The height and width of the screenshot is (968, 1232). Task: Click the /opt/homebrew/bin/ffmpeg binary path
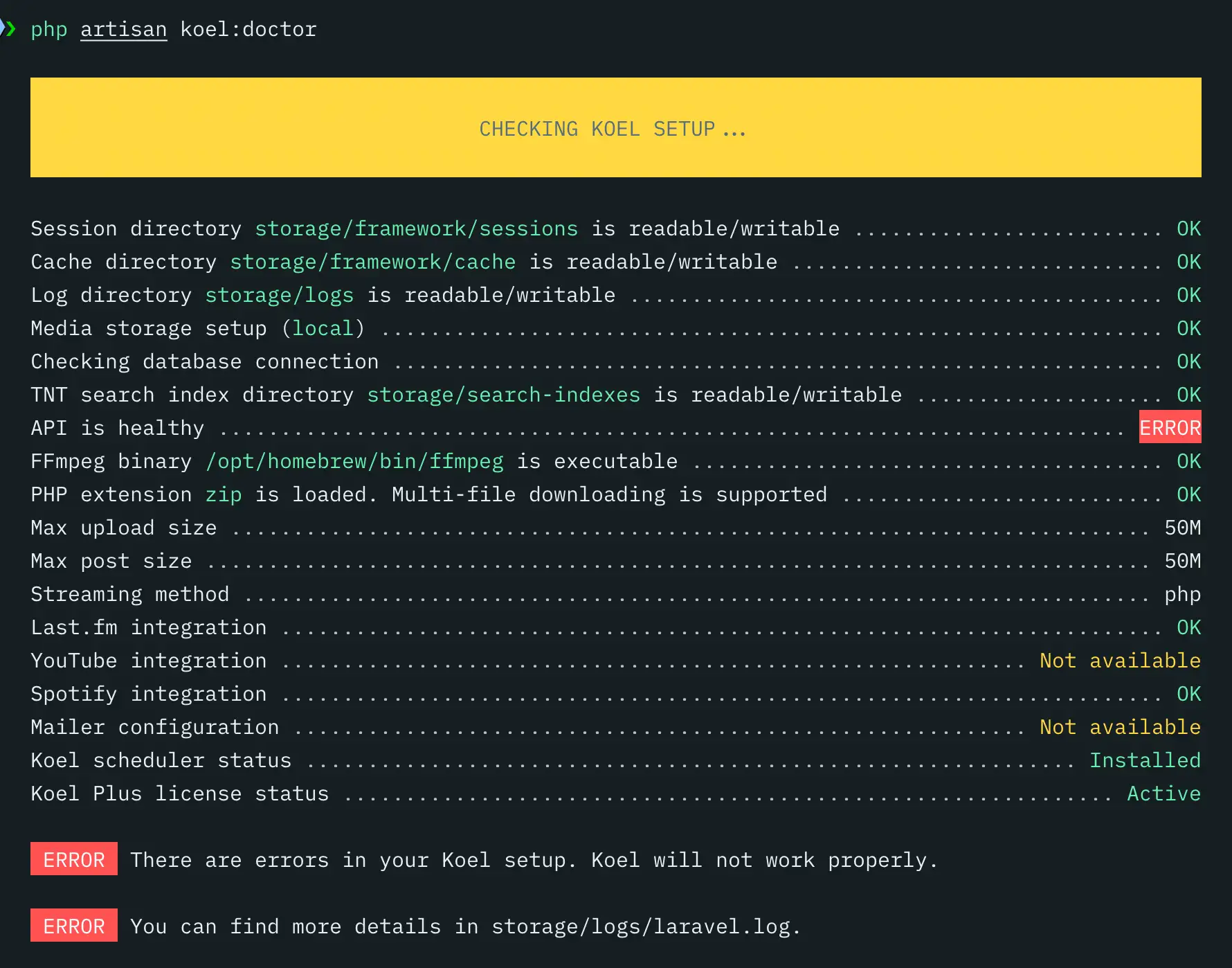point(354,461)
